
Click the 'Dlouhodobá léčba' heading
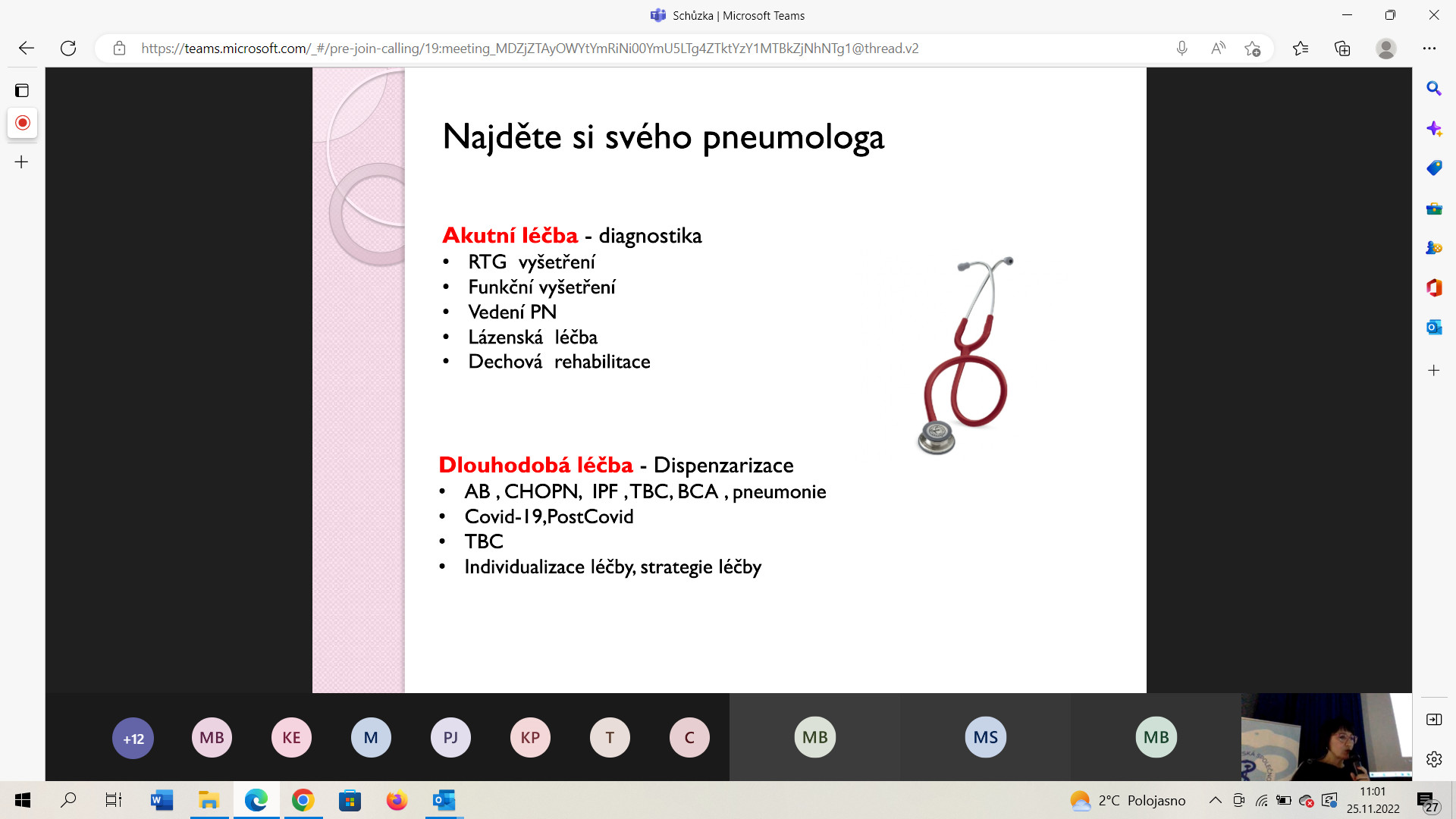pyautogui.click(x=535, y=465)
